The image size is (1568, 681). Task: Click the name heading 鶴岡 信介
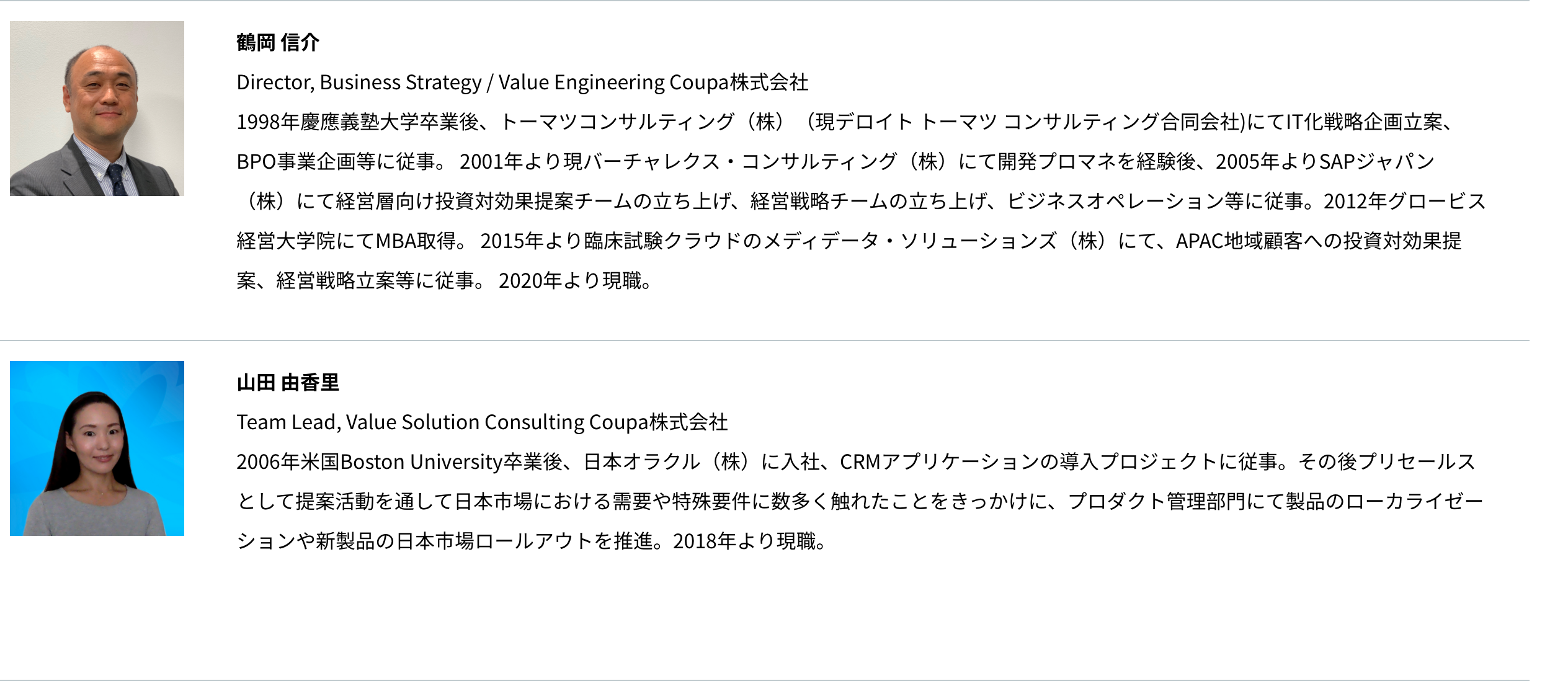278,43
